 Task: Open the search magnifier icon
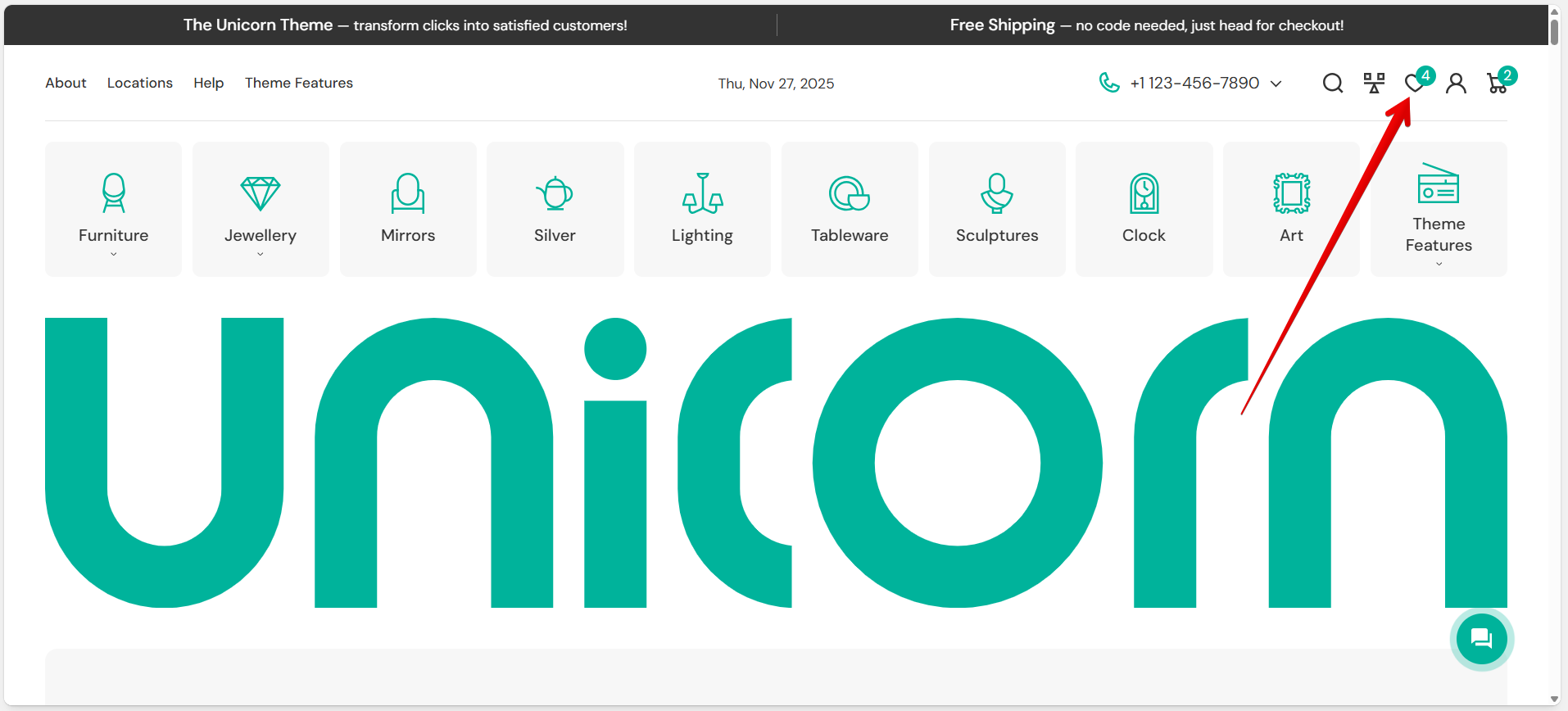point(1332,84)
